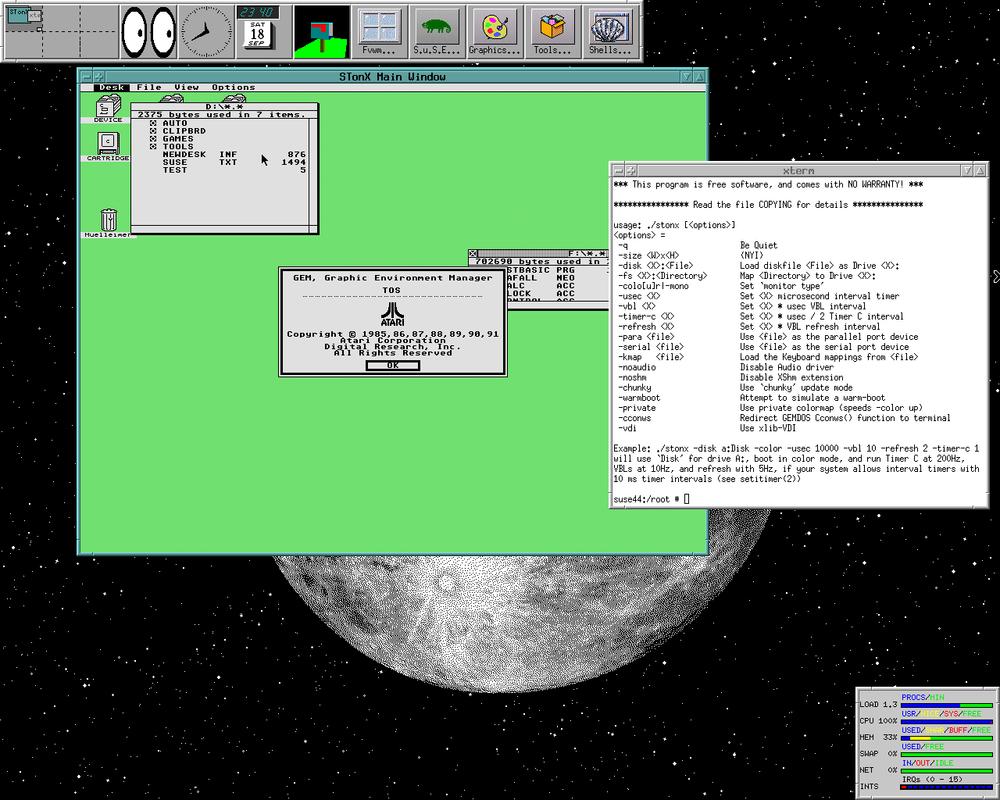The width and height of the screenshot is (1000, 800).
Task: Click the SAT 18 SEP calendar icon
Action: [257, 35]
